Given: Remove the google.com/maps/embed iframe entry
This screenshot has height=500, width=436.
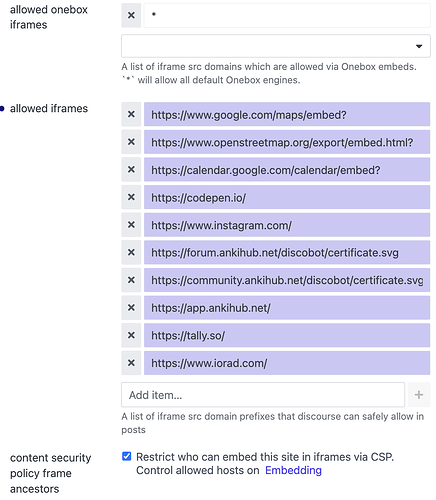Looking at the screenshot, I should pyautogui.click(x=131, y=114).
